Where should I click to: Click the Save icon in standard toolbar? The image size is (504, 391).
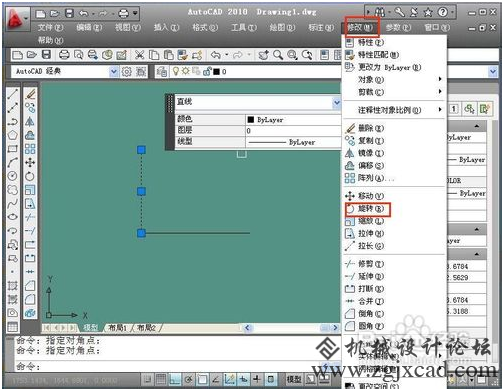coord(46,55)
